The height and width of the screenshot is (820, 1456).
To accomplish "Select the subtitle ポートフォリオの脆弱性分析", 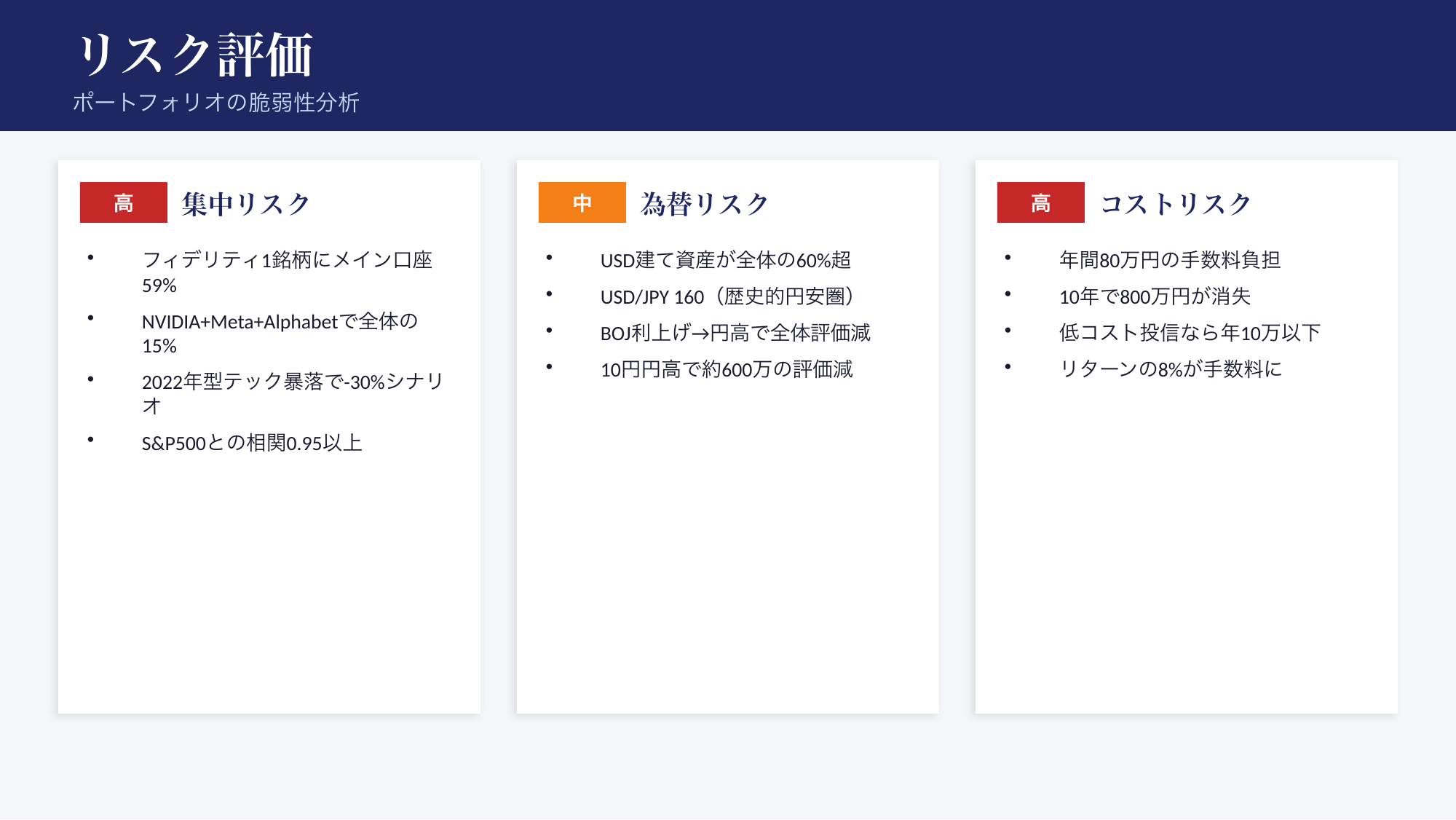I will [x=215, y=102].
